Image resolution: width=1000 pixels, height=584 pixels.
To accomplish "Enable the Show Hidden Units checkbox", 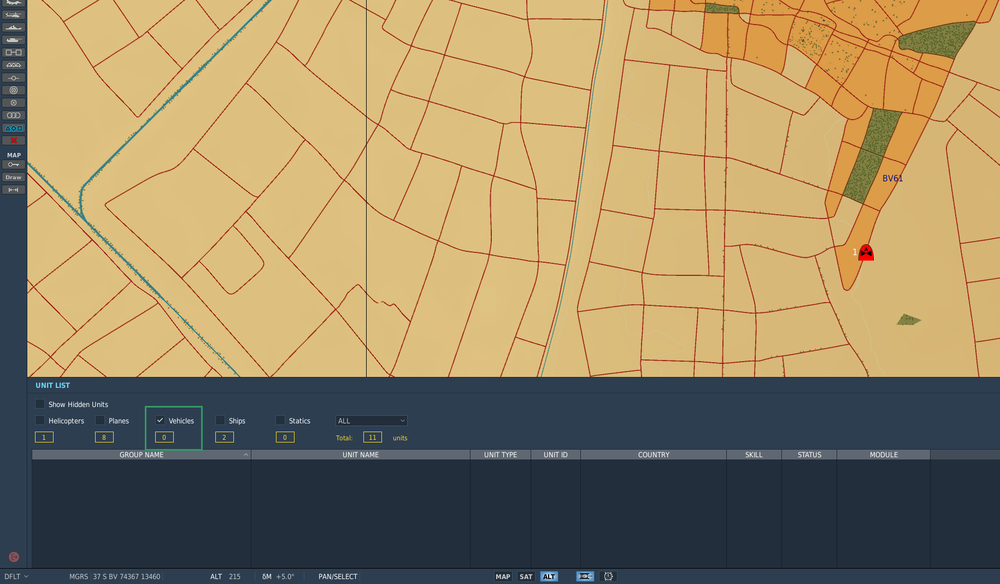I will pyautogui.click(x=40, y=404).
